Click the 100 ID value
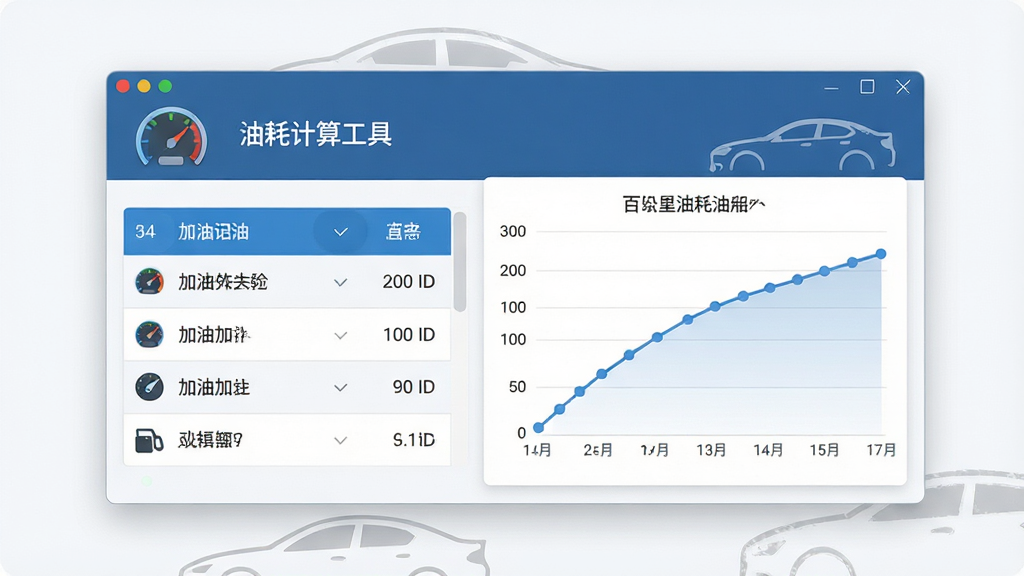1024x576 pixels. pyautogui.click(x=409, y=334)
